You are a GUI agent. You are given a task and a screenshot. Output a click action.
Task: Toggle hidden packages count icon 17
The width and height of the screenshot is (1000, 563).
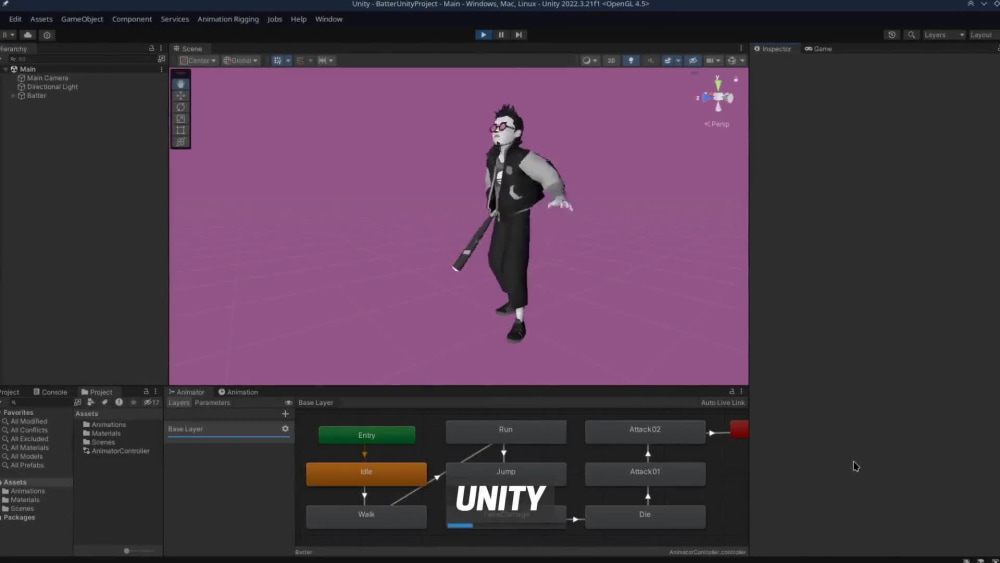(152, 402)
